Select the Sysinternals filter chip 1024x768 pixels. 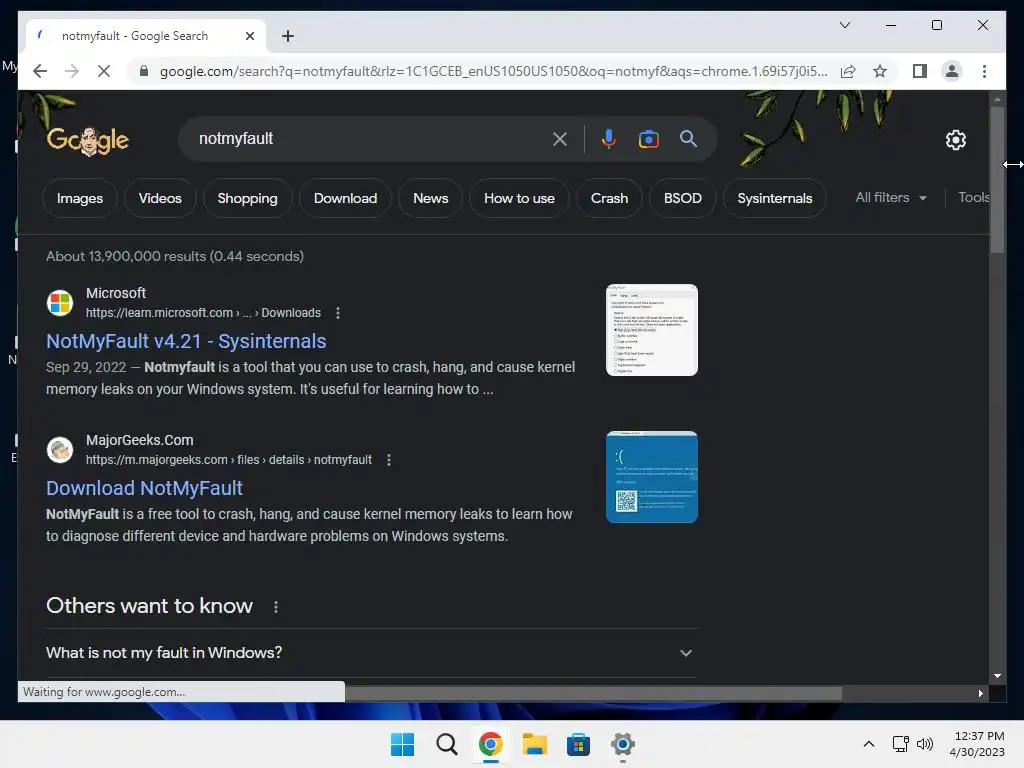[x=775, y=198]
